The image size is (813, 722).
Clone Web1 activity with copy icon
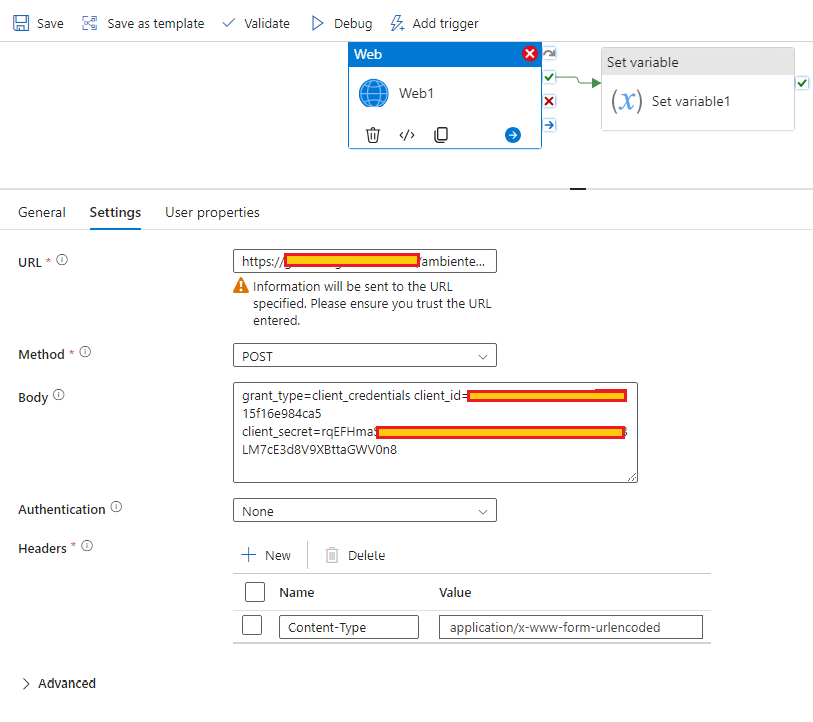point(441,135)
